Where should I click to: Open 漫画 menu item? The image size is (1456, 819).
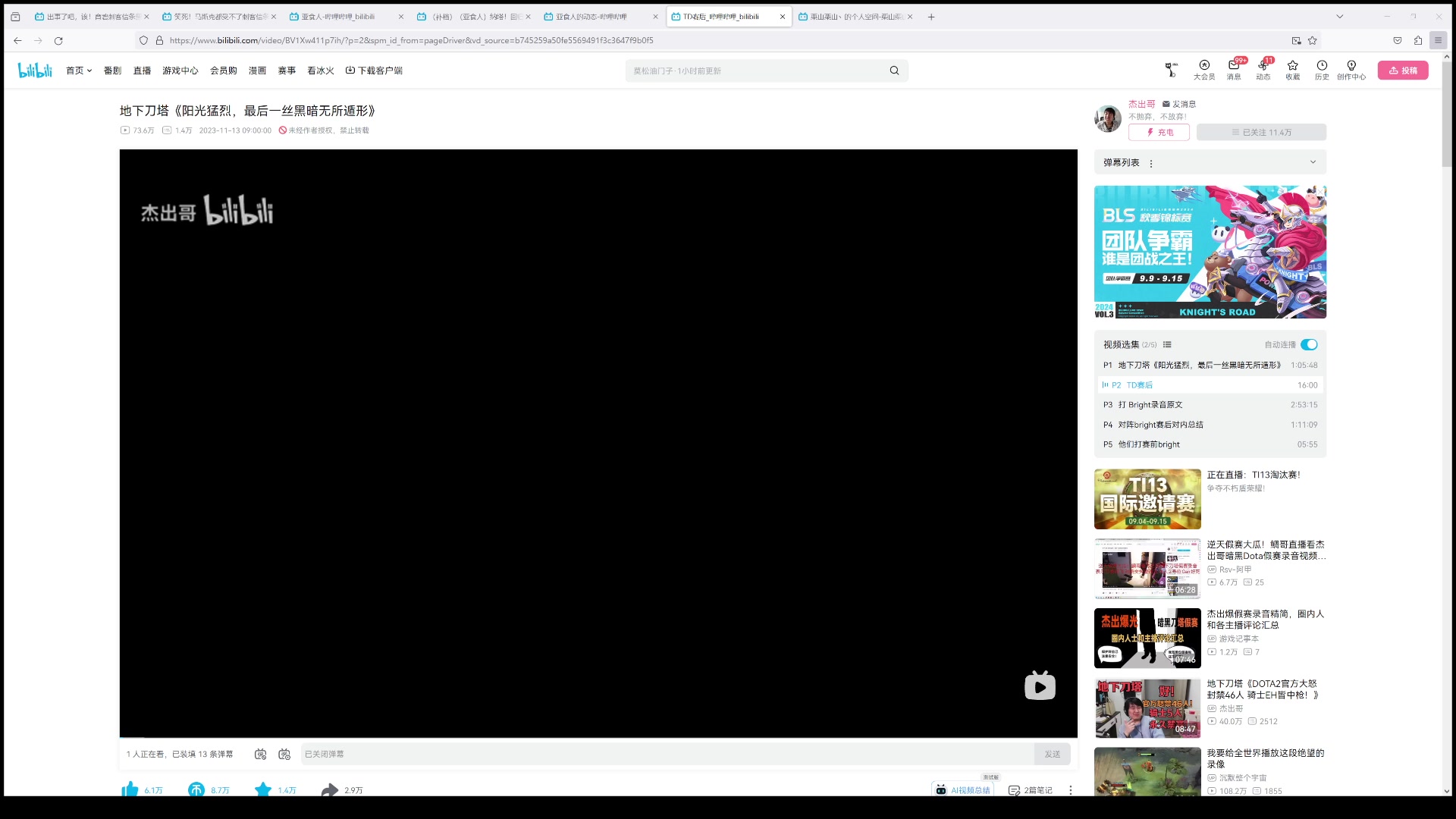click(257, 71)
